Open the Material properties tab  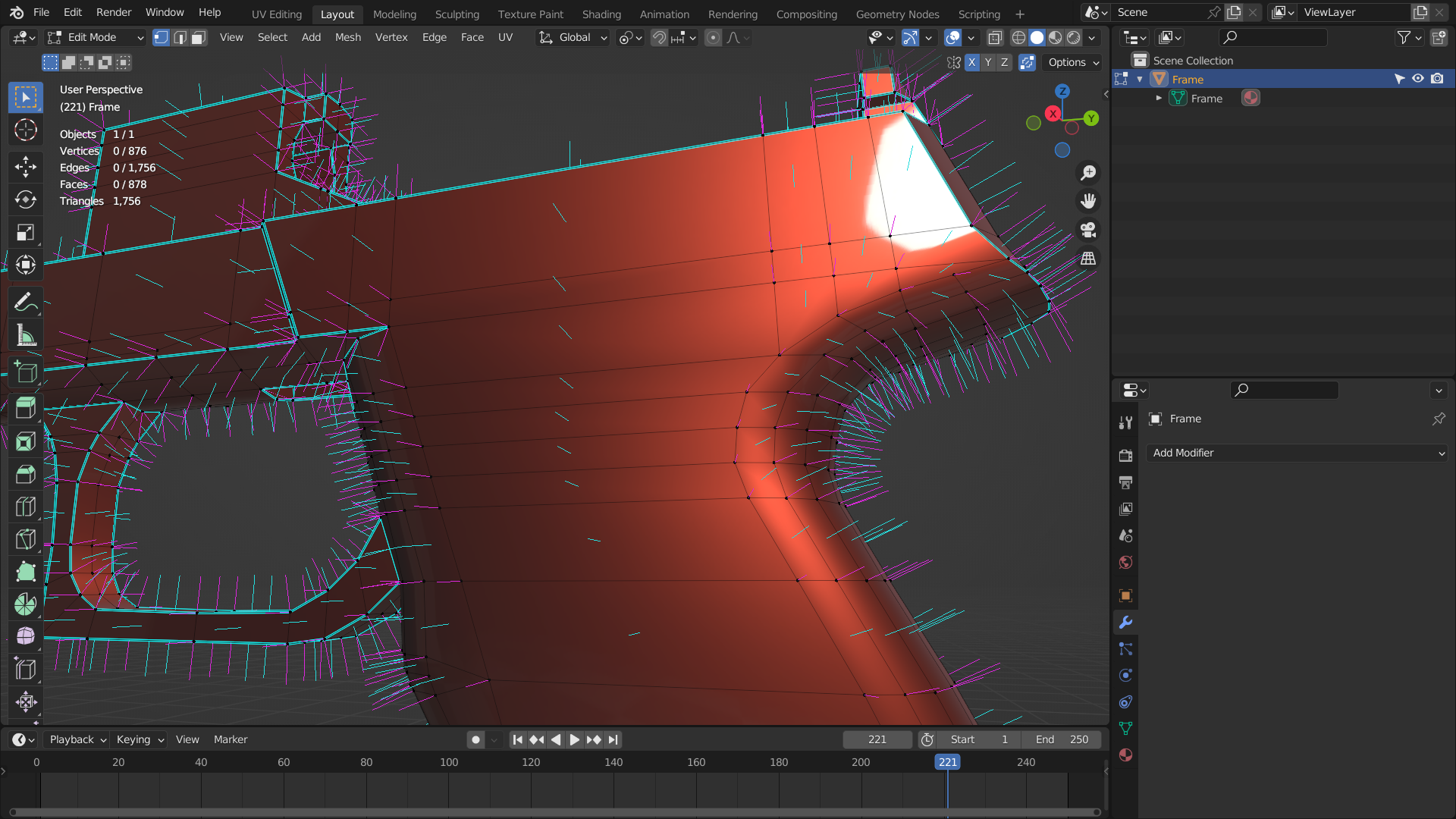pos(1125,755)
